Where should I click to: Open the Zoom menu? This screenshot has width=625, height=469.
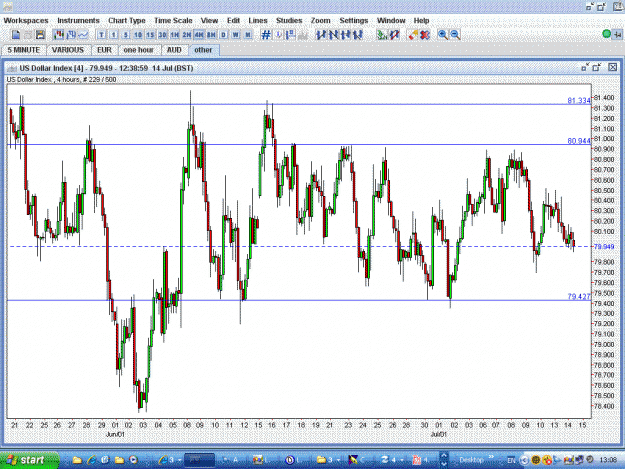pyautogui.click(x=321, y=21)
